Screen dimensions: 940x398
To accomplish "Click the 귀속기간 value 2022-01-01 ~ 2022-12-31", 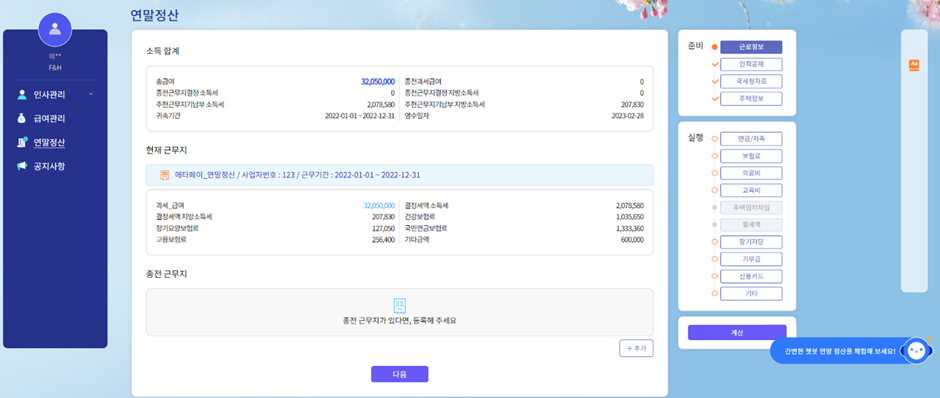I will [359, 116].
